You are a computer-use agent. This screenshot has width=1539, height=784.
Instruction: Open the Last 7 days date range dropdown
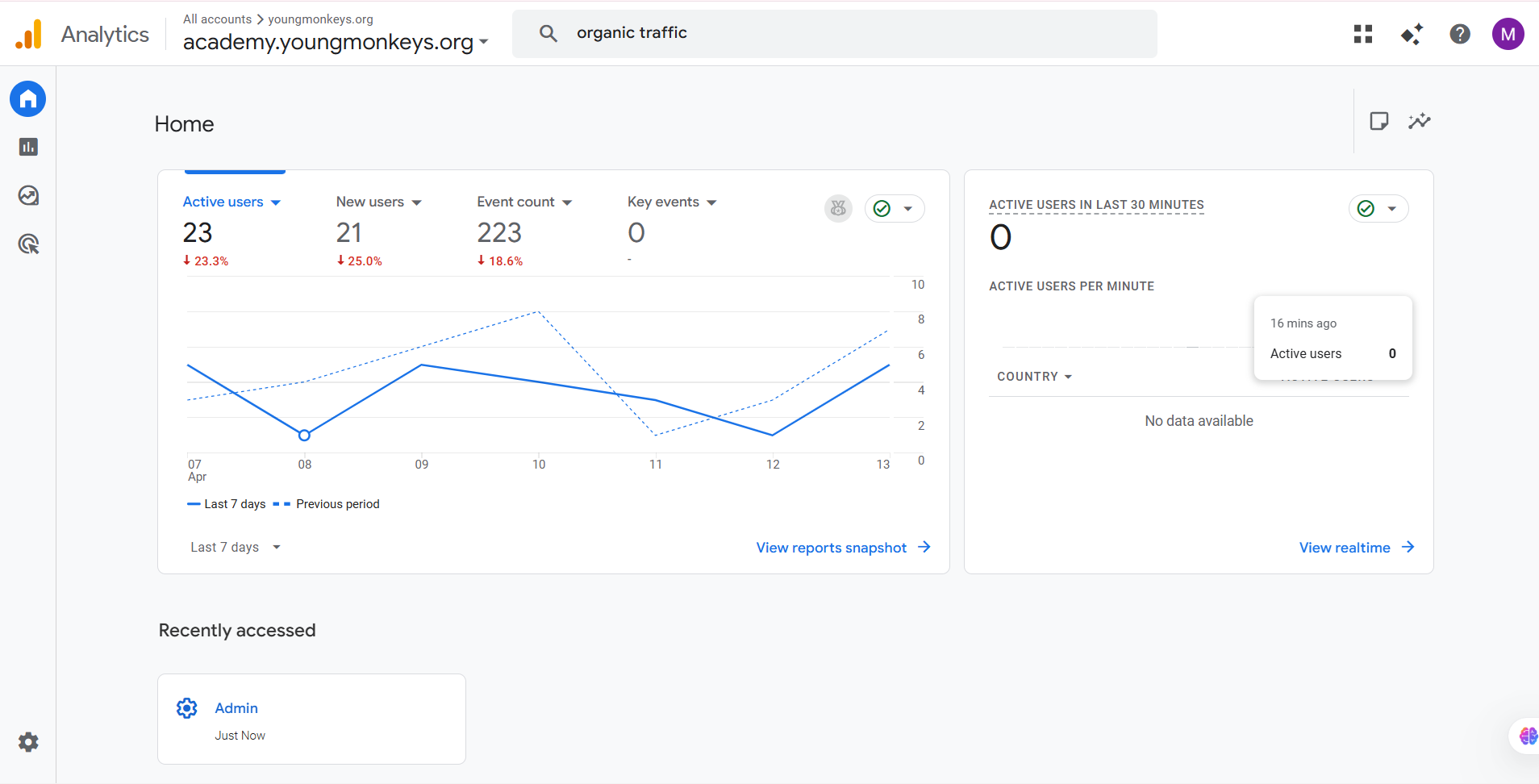[x=235, y=547]
